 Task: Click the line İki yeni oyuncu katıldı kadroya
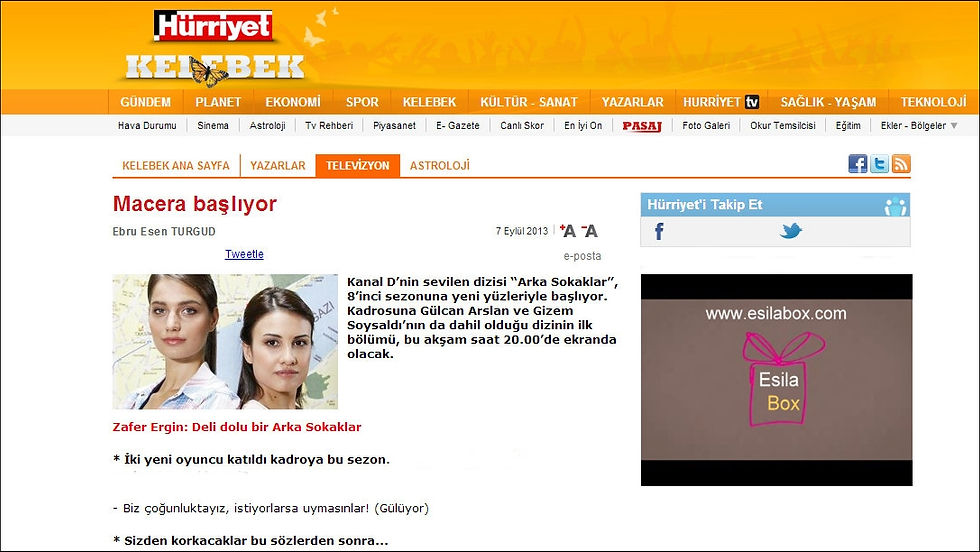251,459
